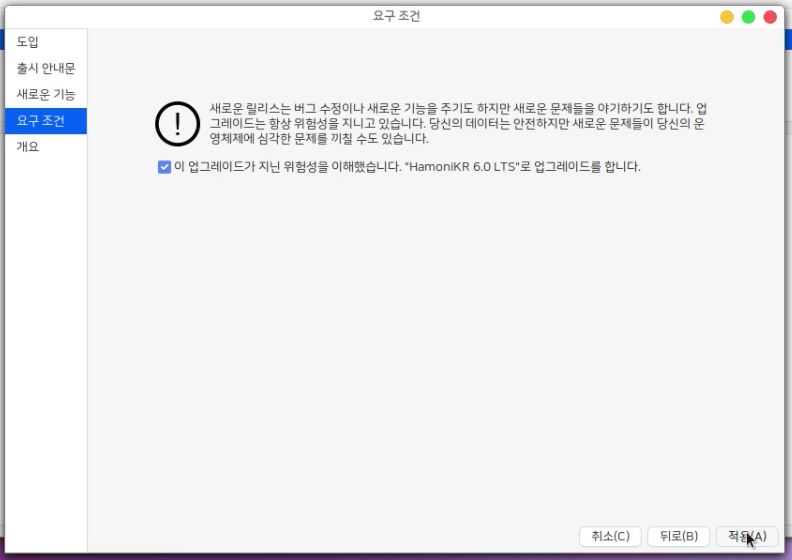Screen dimensions: 792x560
Task: Click the warning paragraph about new releases
Action: click(x=459, y=108)
